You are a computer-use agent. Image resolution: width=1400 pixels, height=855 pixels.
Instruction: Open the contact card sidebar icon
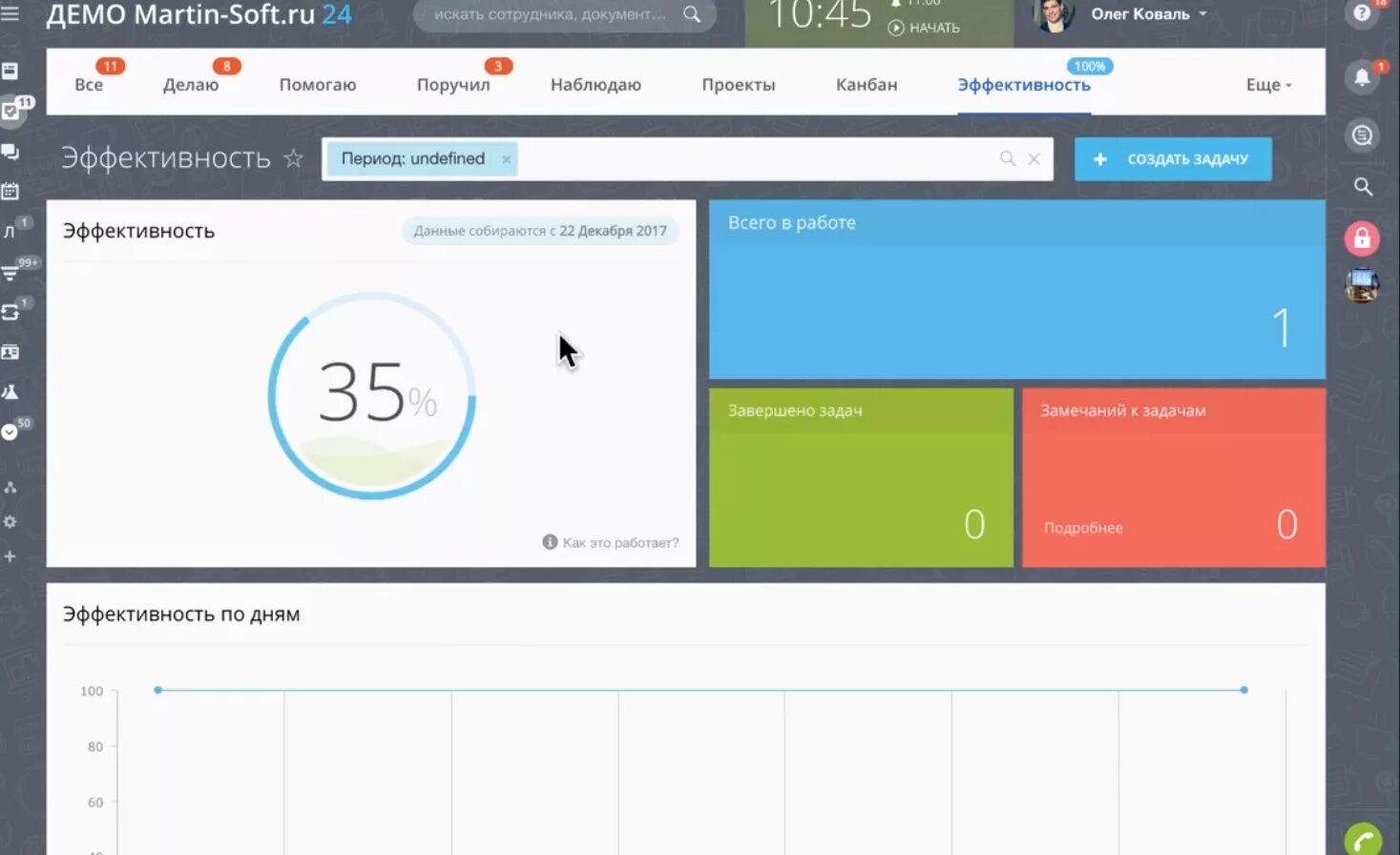tap(10, 352)
